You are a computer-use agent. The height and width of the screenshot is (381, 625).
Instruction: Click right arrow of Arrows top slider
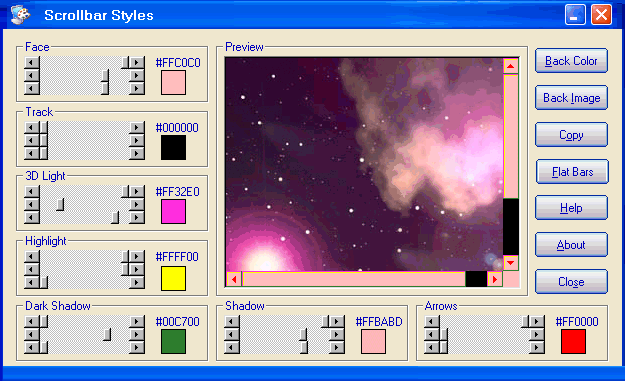pos(537,321)
